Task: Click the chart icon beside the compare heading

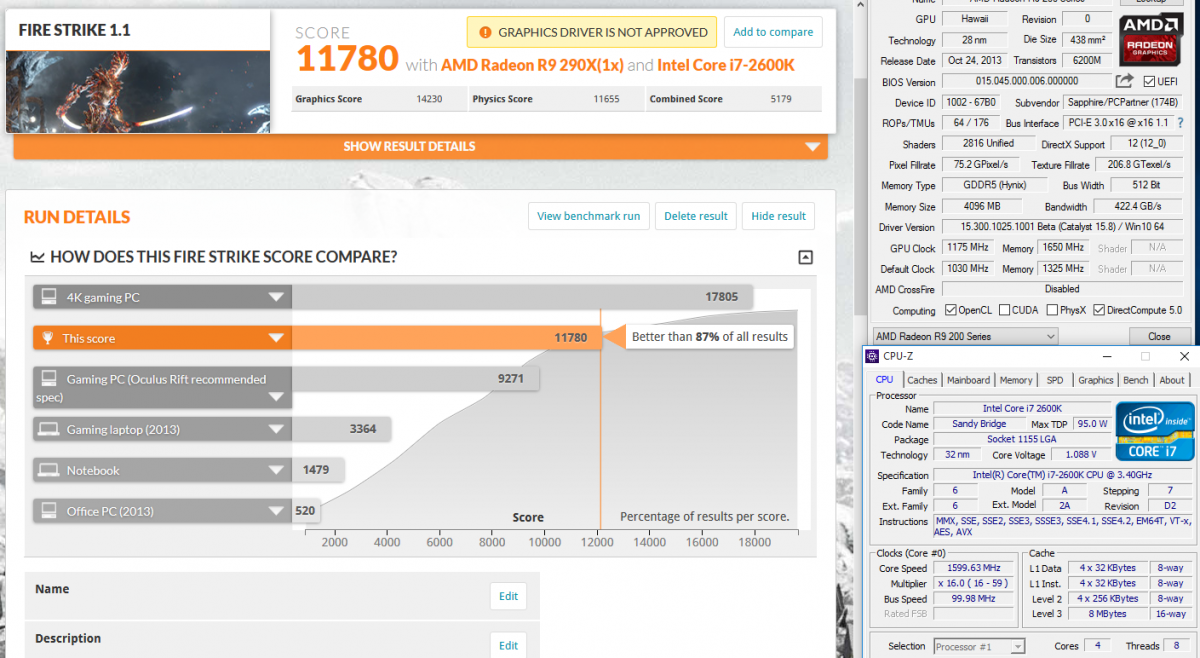Action: click(x=37, y=257)
